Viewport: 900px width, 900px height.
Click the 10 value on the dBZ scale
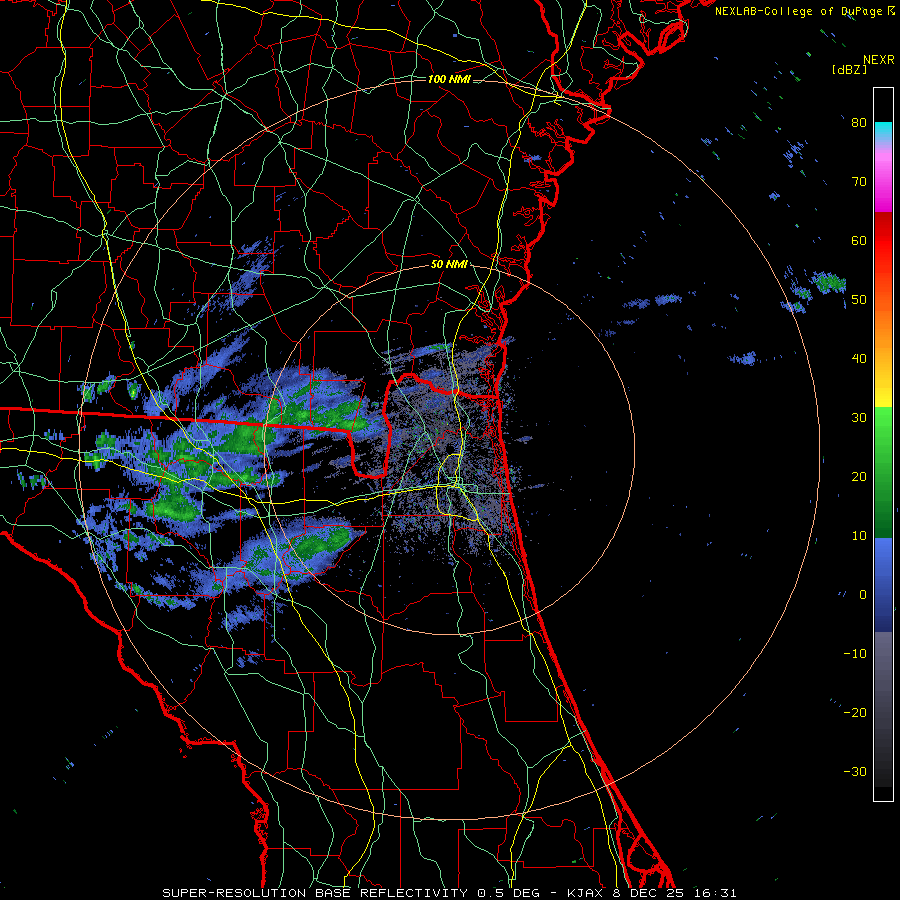(x=859, y=536)
